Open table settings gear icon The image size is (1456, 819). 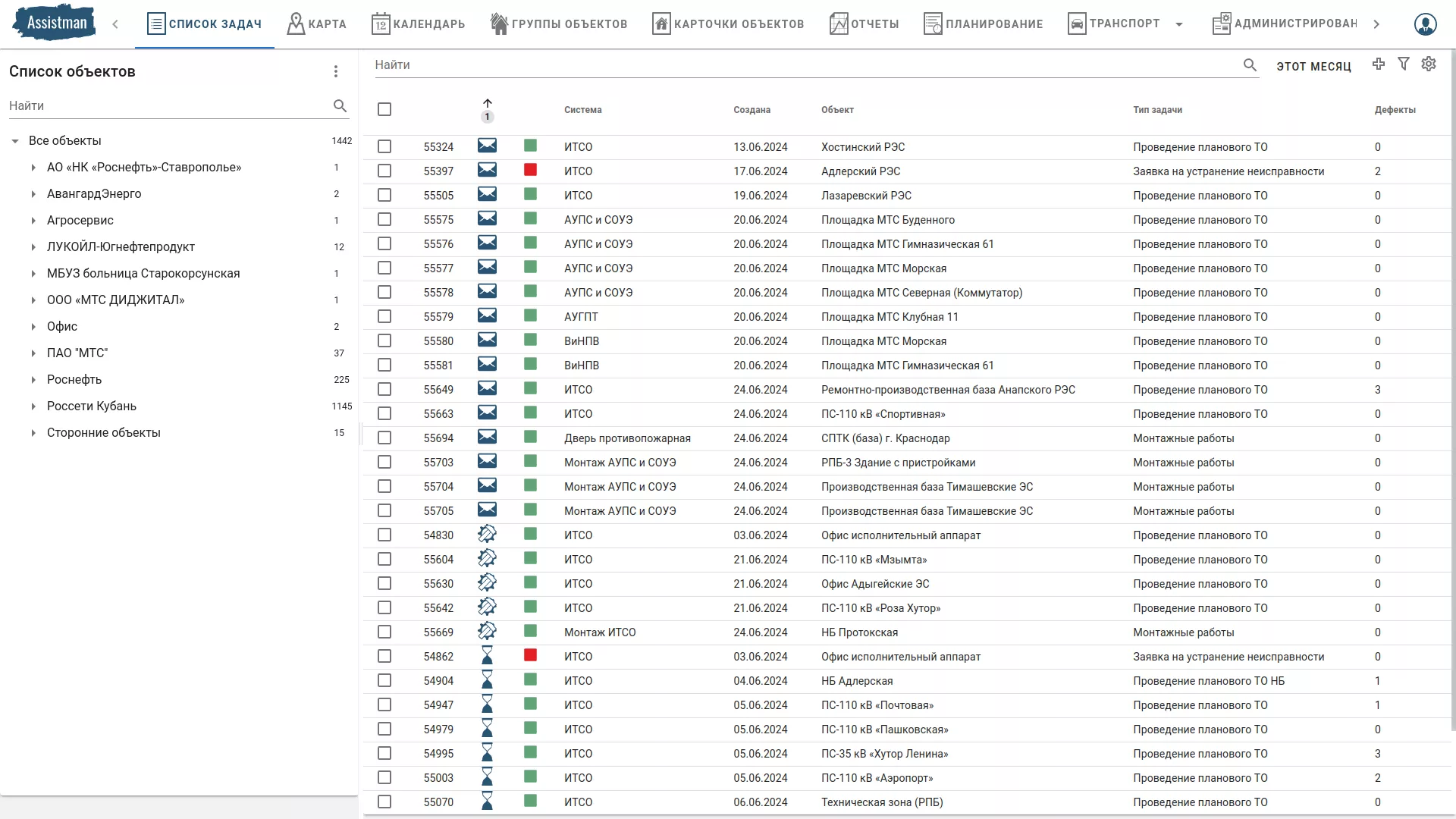pyautogui.click(x=1429, y=64)
